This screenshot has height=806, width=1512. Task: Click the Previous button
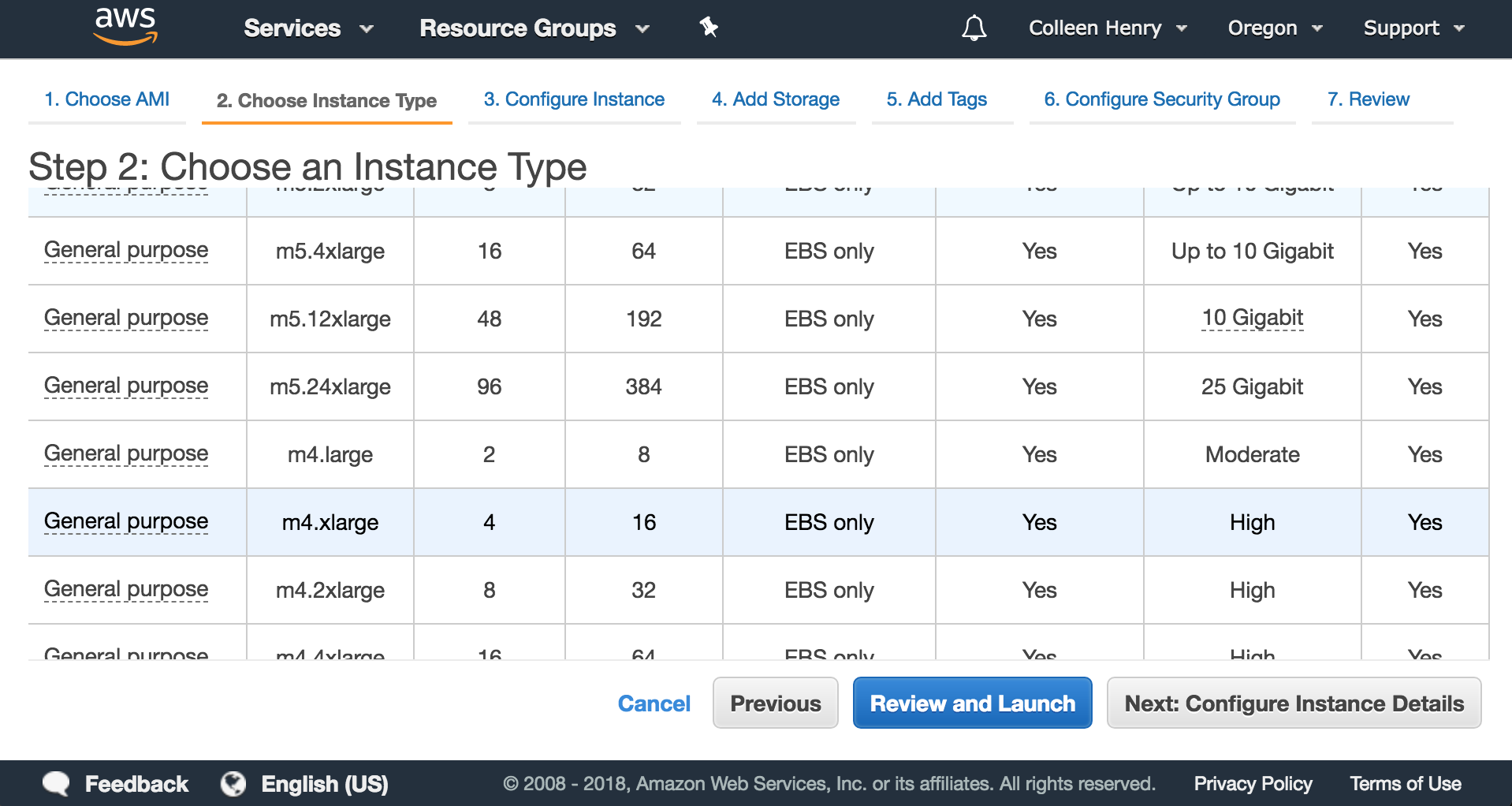[775, 703]
